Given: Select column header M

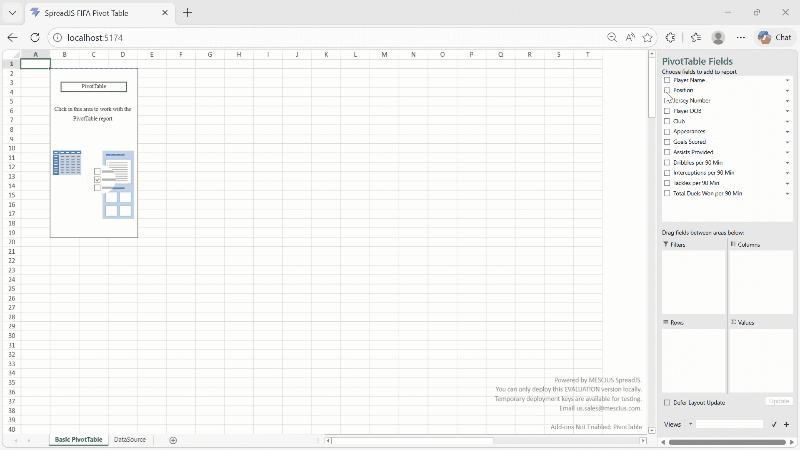Looking at the screenshot, I should click(384, 55).
